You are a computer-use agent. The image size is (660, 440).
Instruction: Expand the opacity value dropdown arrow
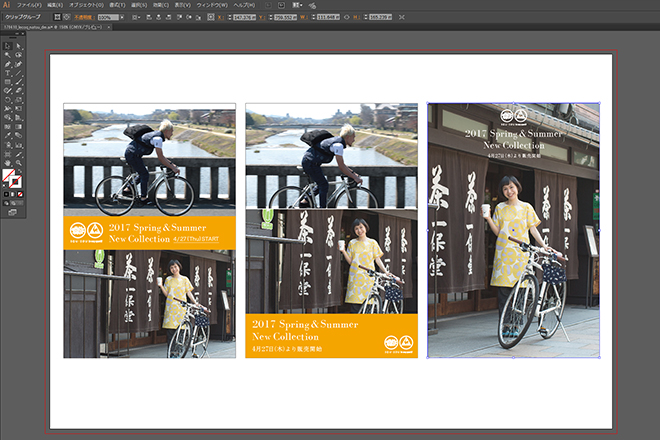point(122,17)
